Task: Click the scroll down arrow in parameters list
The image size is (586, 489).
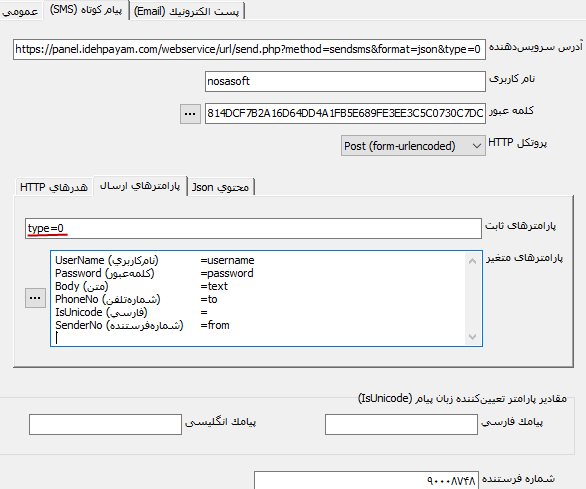Action: coord(472,337)
